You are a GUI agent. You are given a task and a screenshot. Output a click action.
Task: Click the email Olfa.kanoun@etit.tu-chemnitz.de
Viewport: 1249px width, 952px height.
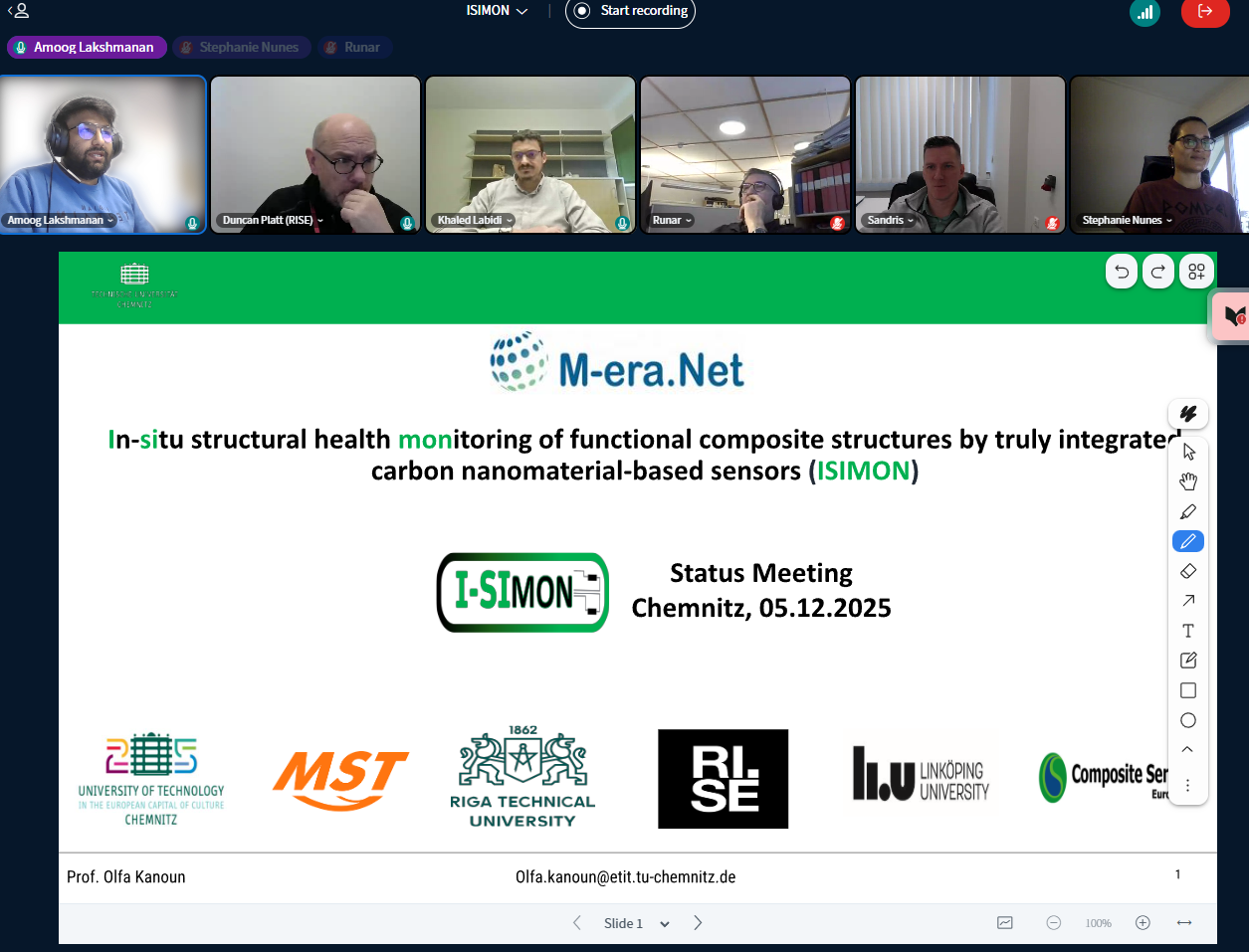click(626, 876)
